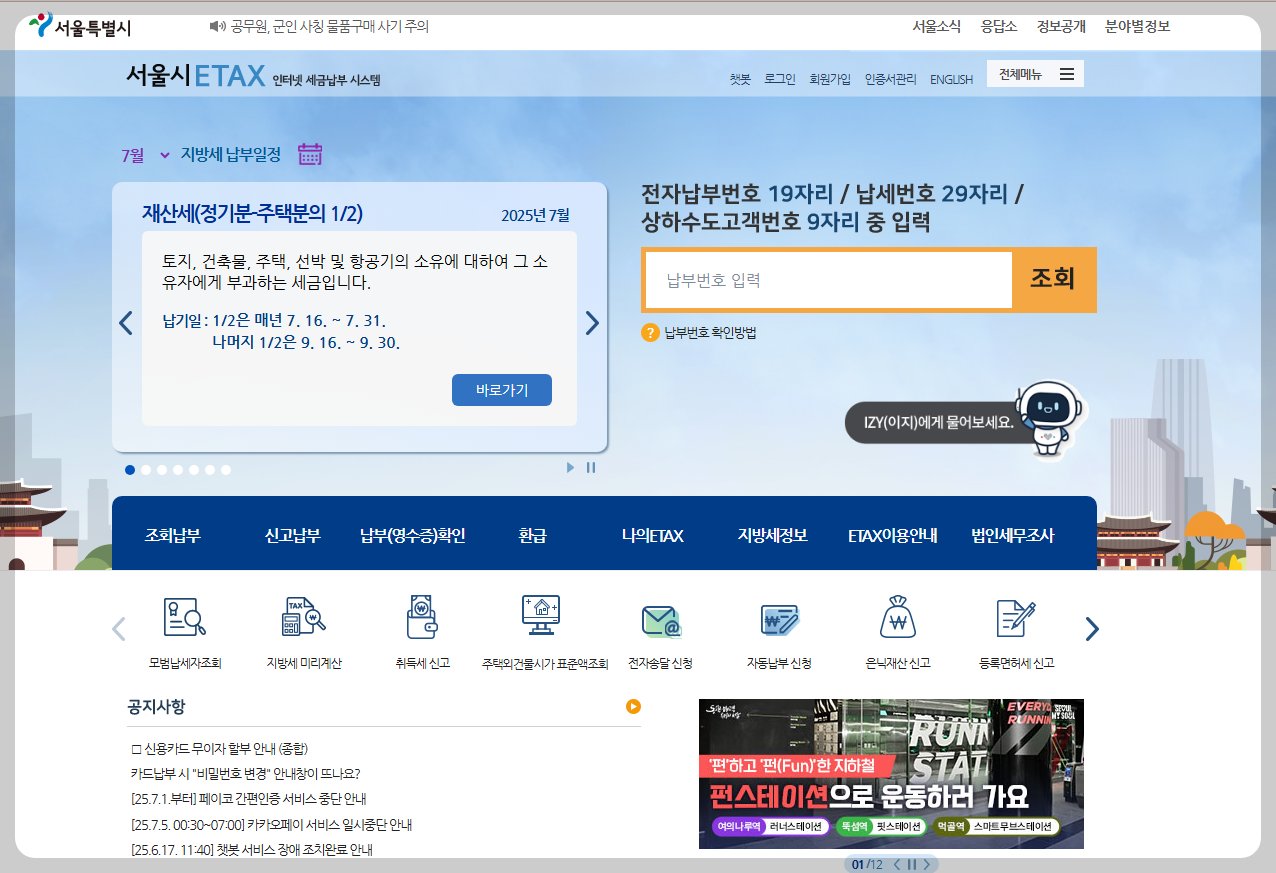
Task: Show next tax schedule slide
Action: pyautogui.click(x=592, y=323)
